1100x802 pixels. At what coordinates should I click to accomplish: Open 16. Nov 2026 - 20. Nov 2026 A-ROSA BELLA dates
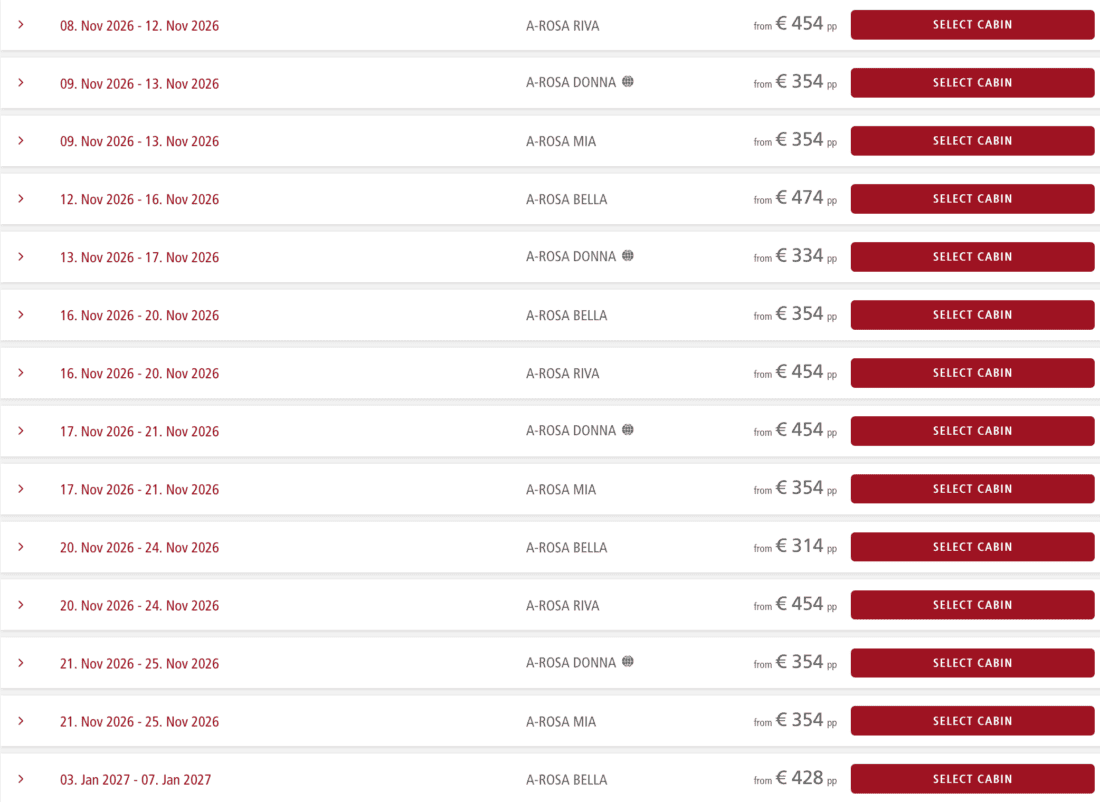(x=140, y=315)
